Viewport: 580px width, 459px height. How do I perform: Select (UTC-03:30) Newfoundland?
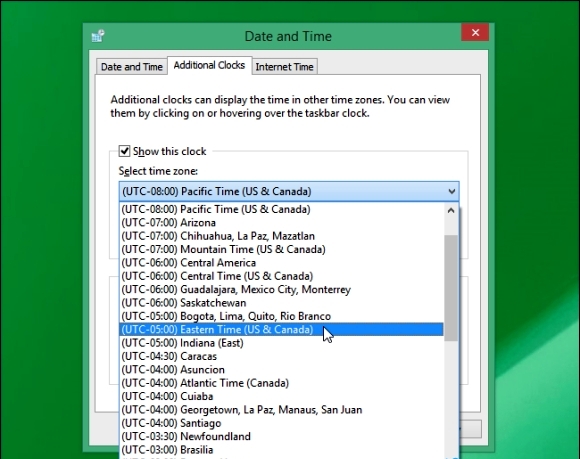[x=281, y=436]
